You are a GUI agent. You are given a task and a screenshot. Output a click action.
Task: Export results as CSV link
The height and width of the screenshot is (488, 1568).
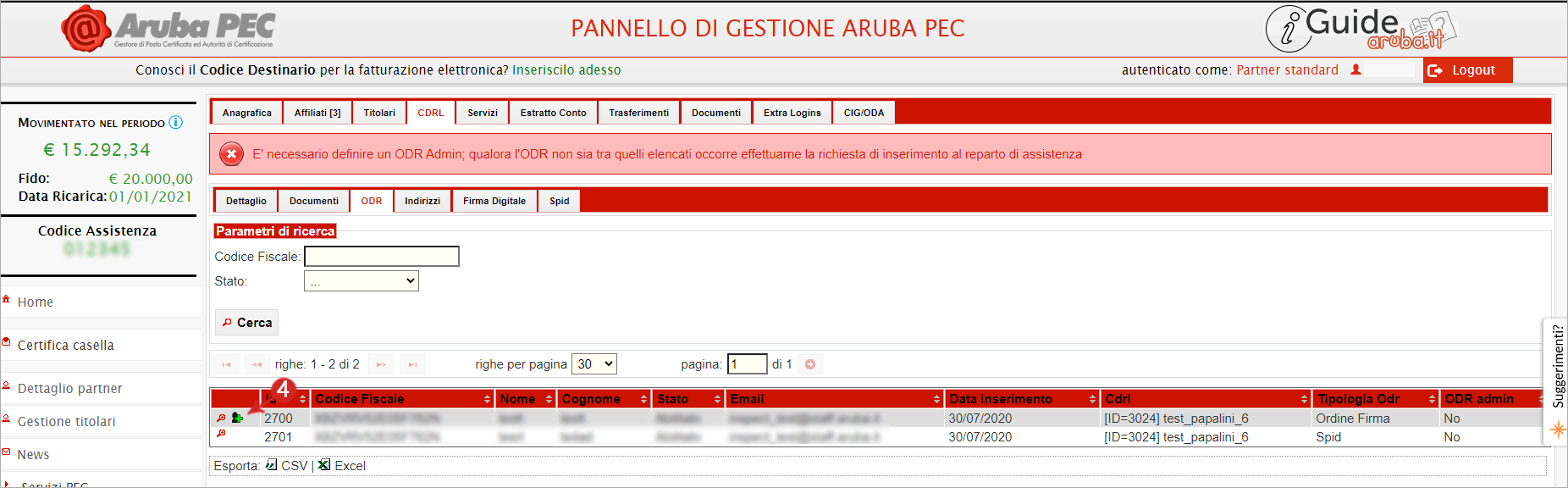pyautogui.click(x=295, y=466)
